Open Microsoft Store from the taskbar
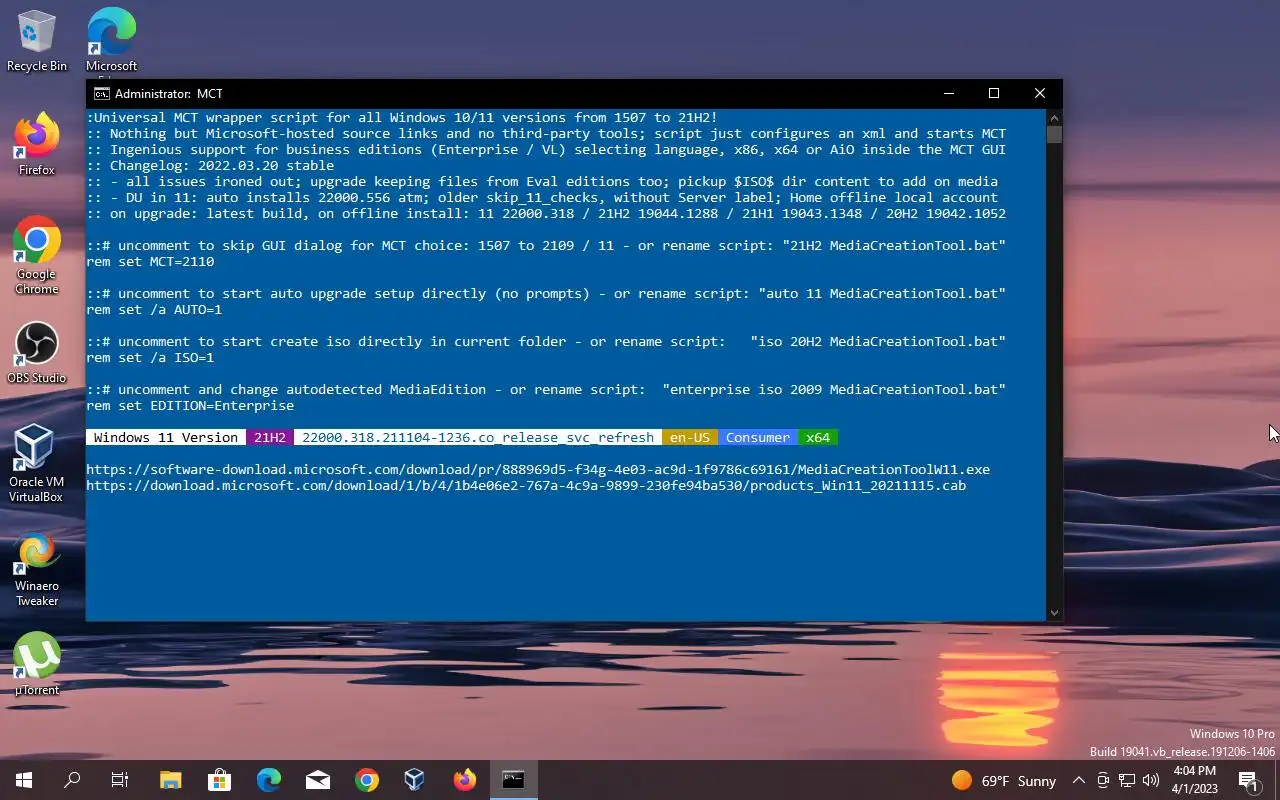This screenshot has width=1280, height=800. (219, 780)
